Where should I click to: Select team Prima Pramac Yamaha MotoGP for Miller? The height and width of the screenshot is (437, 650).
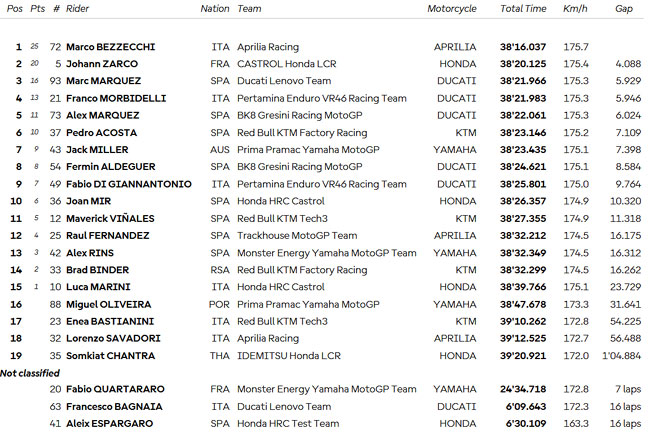(308, 150)
